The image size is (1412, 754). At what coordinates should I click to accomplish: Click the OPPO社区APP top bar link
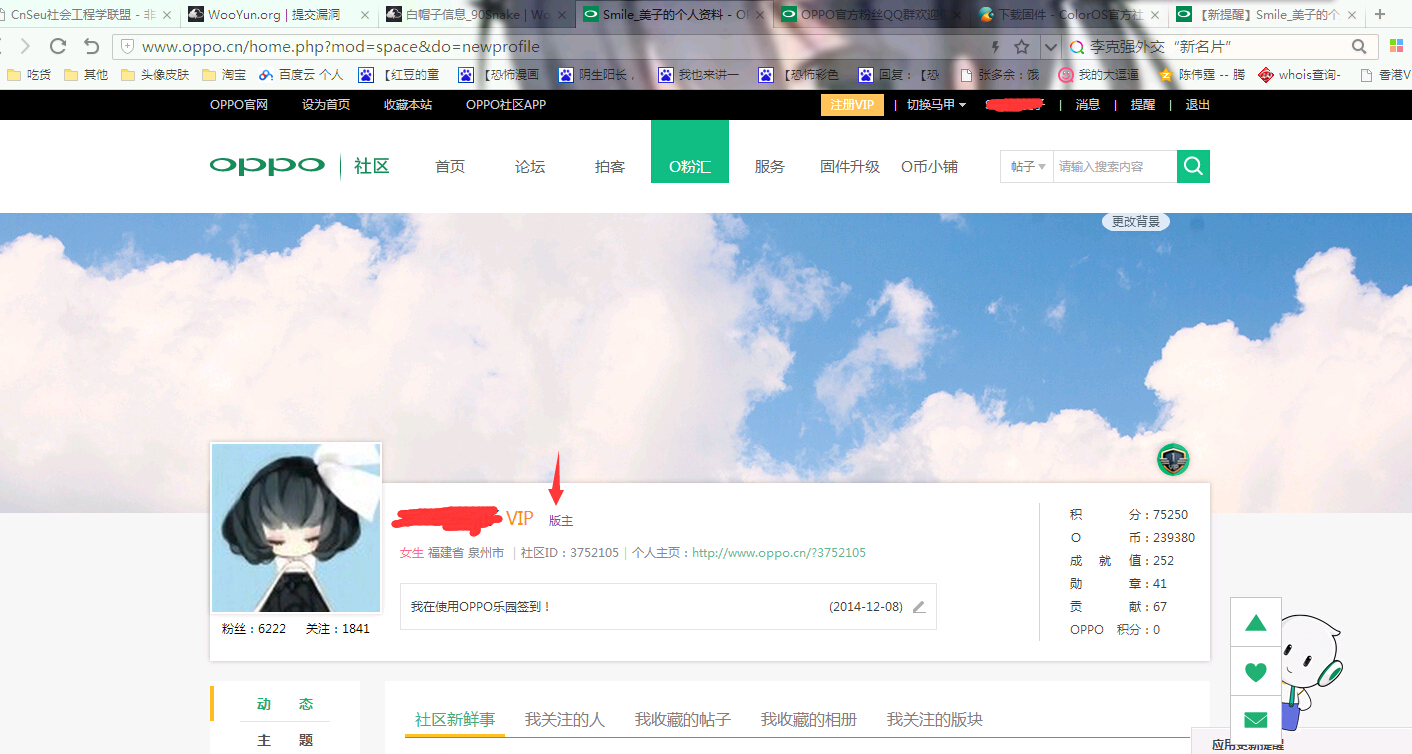click(x=506, y=105)
